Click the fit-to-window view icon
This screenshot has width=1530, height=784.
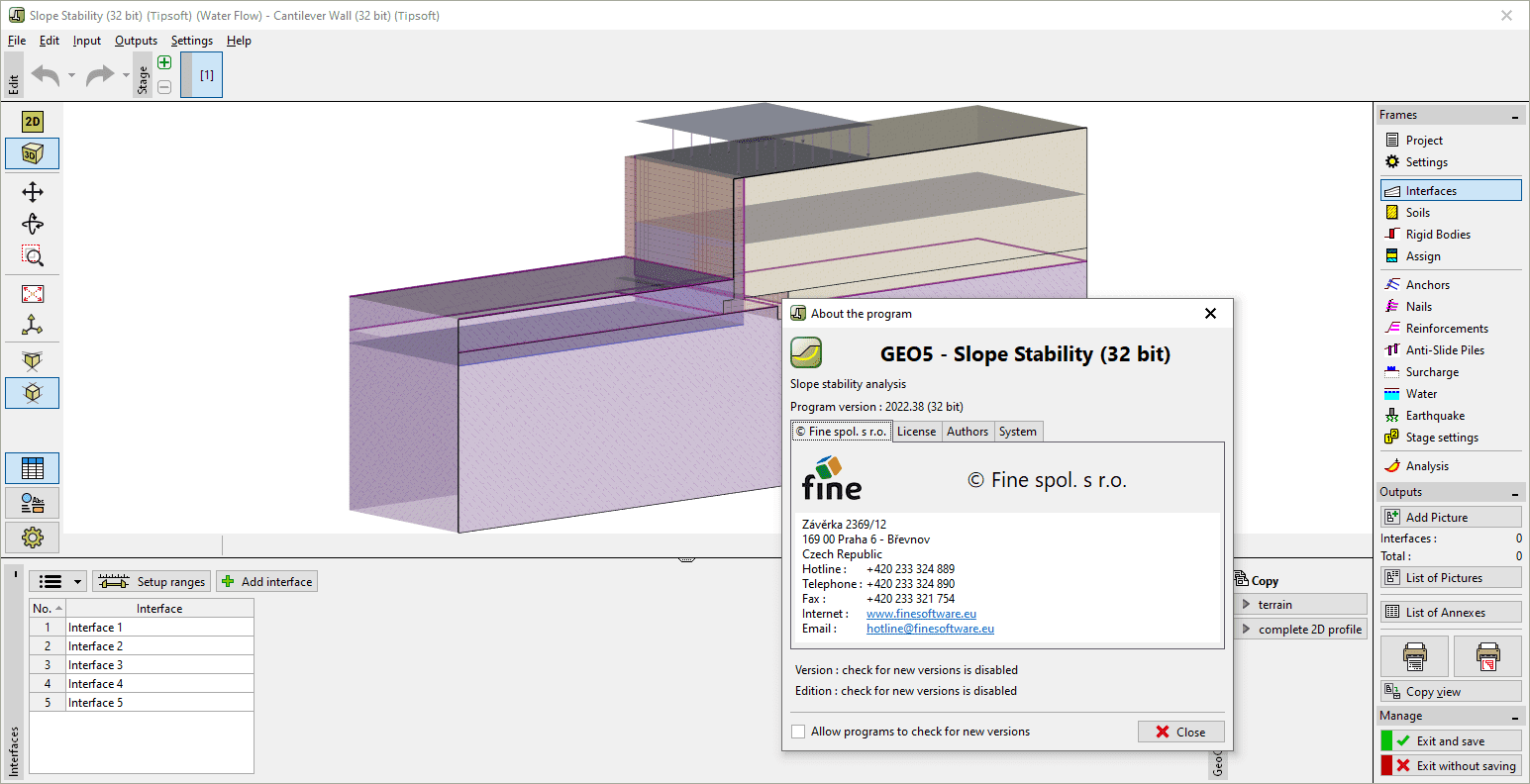33,294
